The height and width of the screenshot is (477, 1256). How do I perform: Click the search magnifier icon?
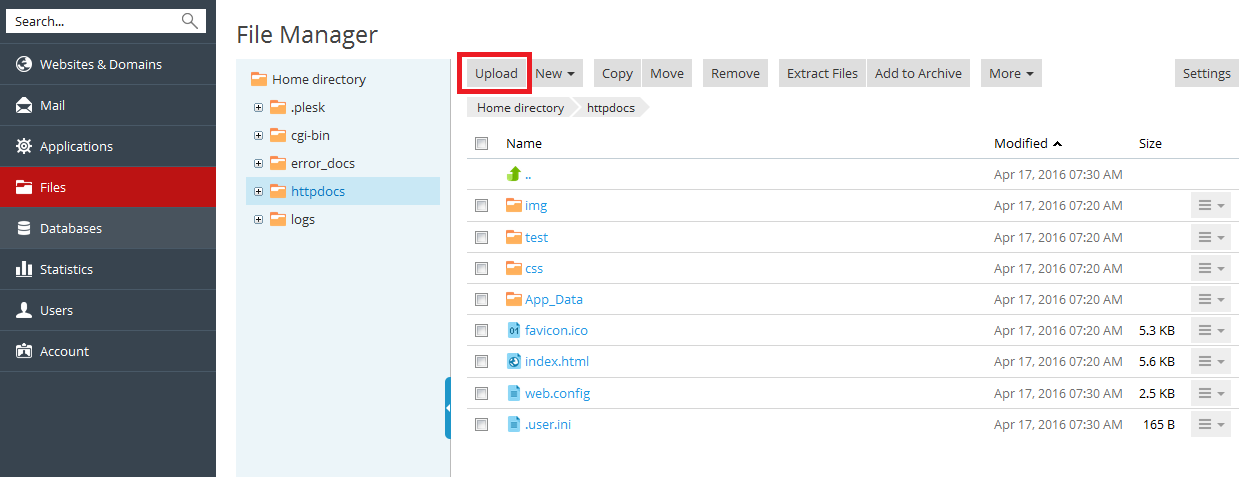click(189, 21)
